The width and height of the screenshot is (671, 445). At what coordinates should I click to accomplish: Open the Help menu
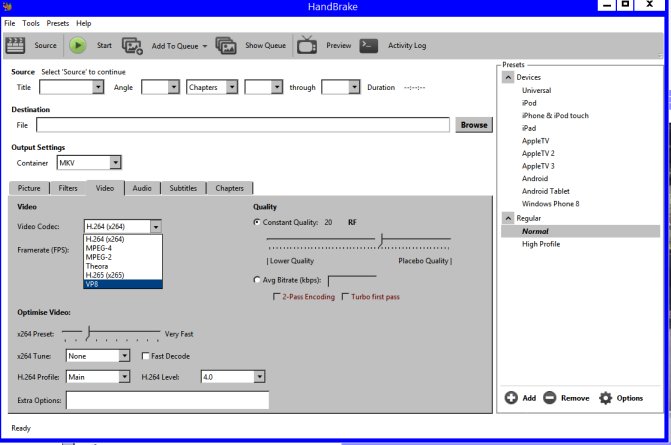coord(83,24)
